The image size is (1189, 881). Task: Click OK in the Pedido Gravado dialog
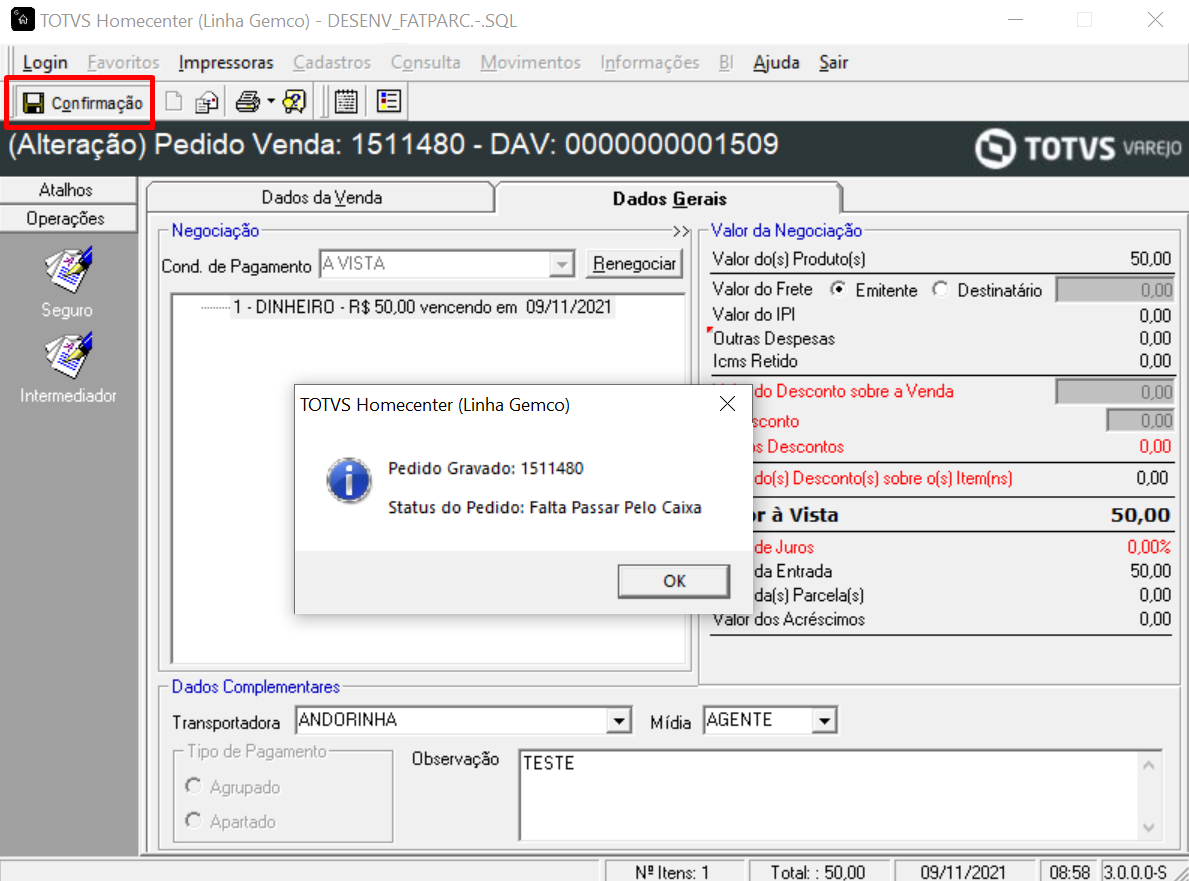[673, 581]
